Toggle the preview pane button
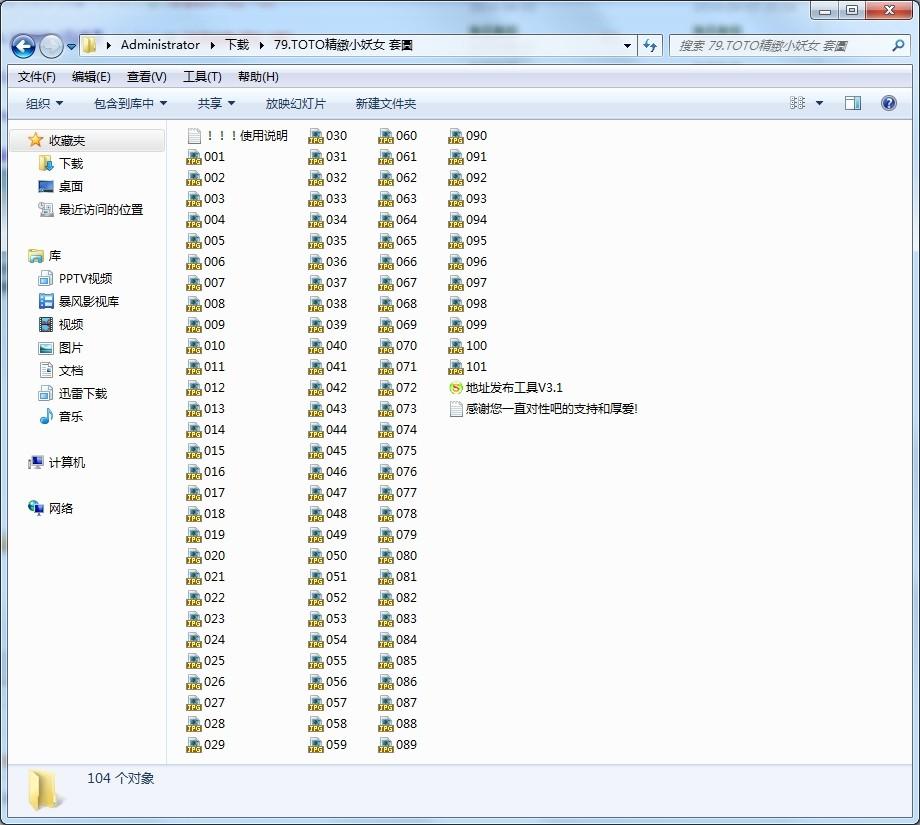The image size is (920, 825). coord(852,103)
